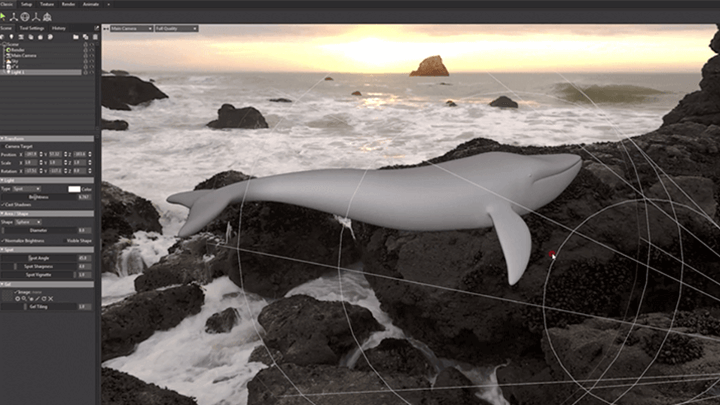The width and height of the screenshot is (720, 405).
Task: Click the gel image pencil edit icon
Action: [x=38, y=298]
